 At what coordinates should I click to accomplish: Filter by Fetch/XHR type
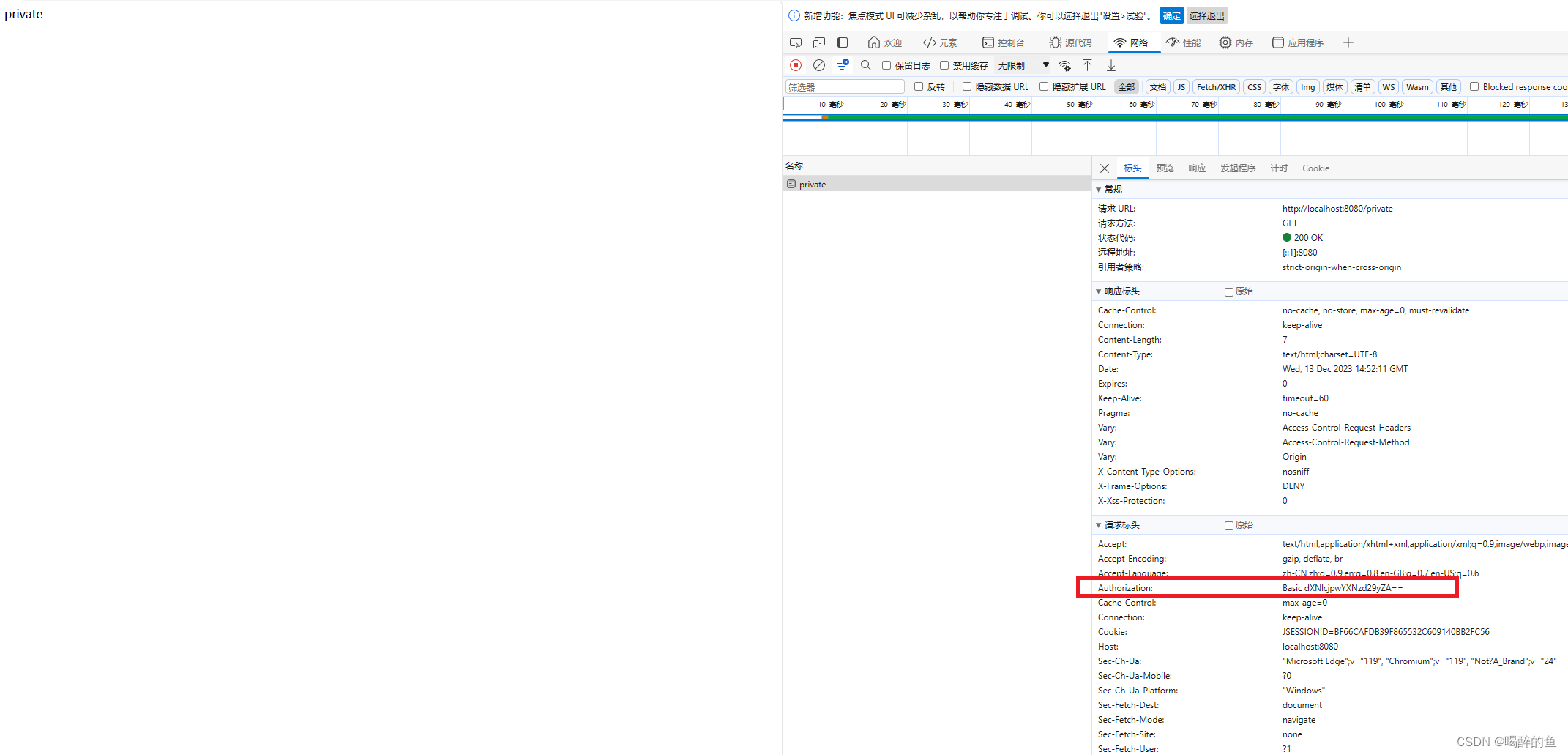1216,87
